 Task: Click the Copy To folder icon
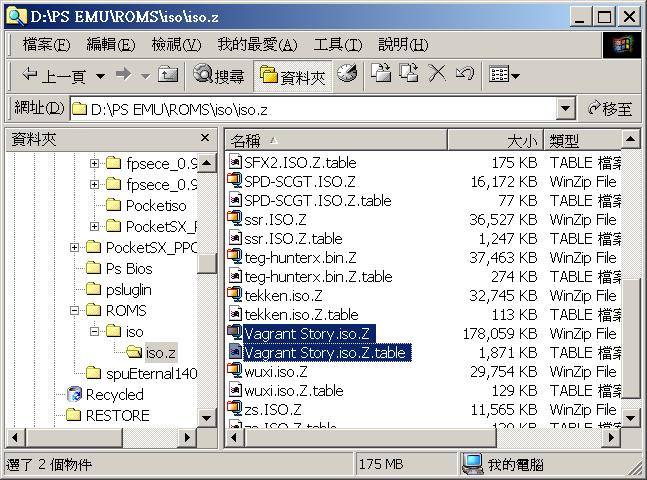409,73
